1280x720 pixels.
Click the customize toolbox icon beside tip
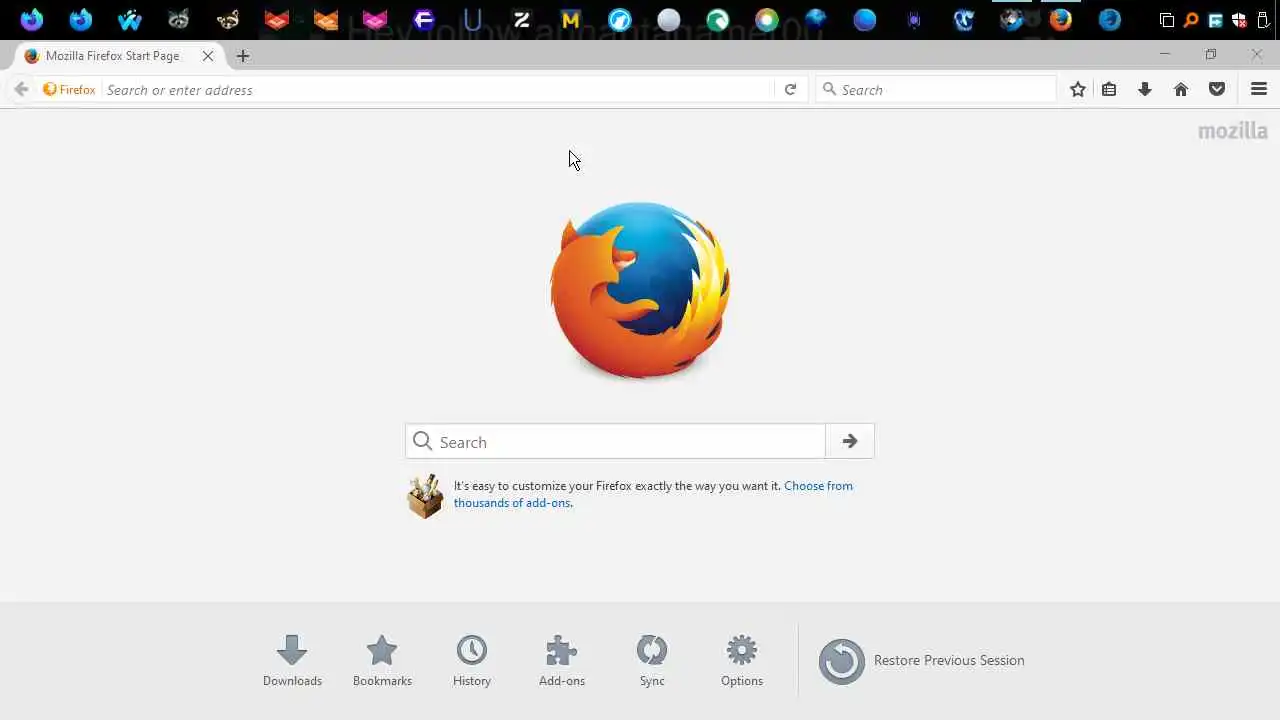pos(425,495)
